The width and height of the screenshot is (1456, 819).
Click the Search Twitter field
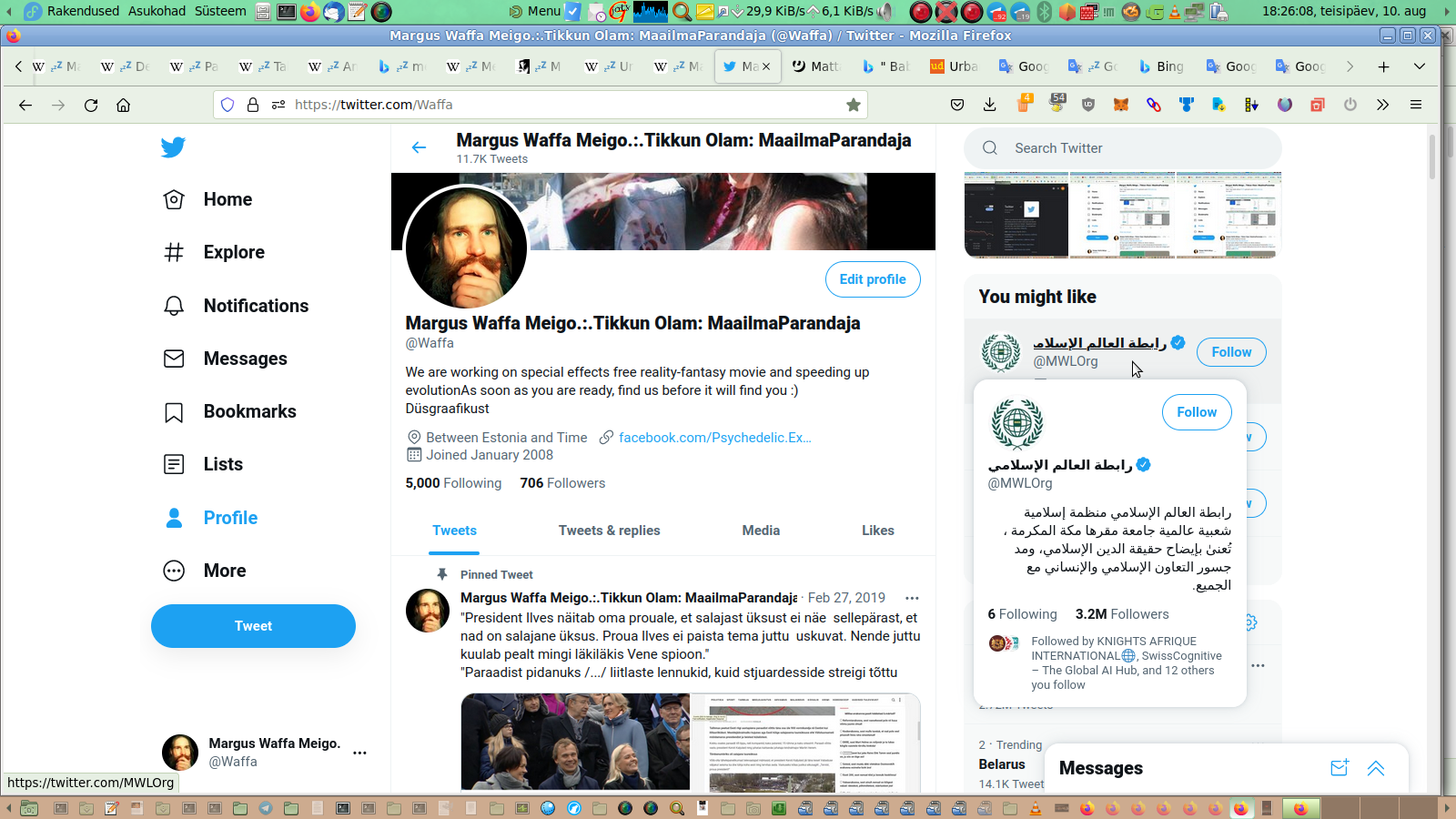pos(1123,148)
